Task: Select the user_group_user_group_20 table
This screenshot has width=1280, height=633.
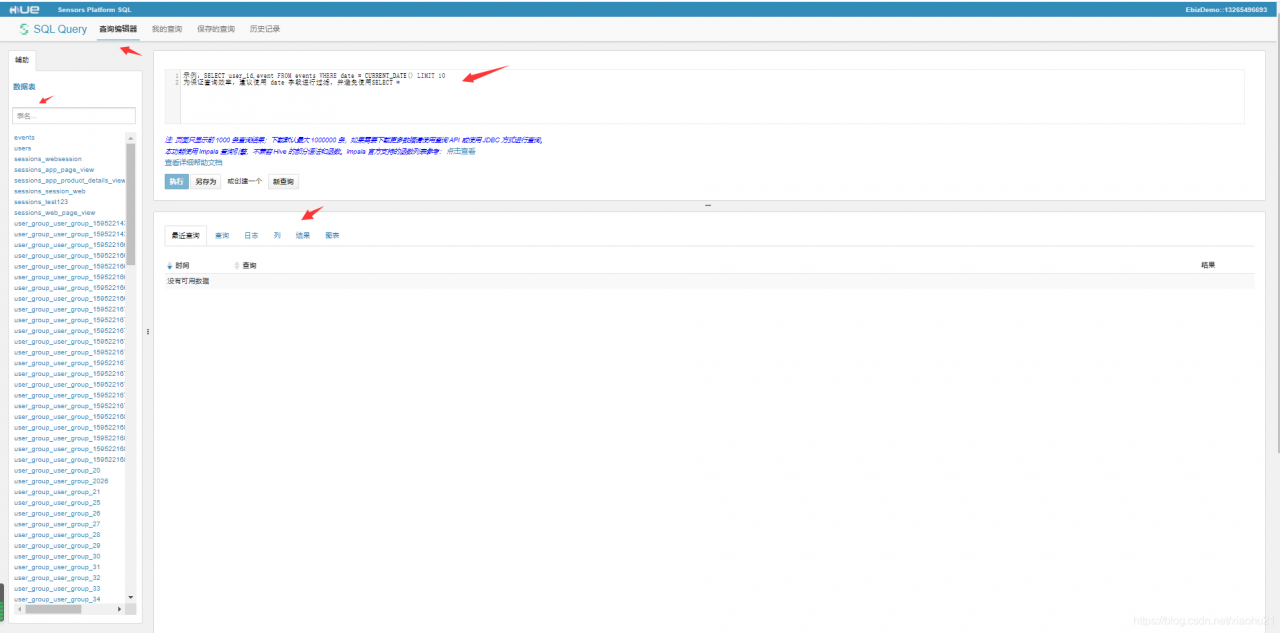Action: tap(57, 470)
